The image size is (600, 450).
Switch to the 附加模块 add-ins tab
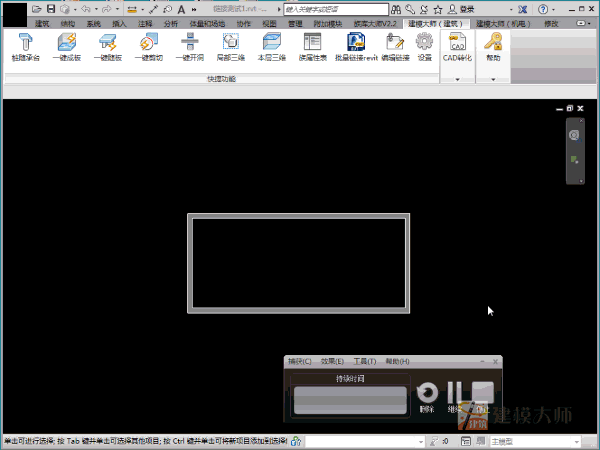coord(328,24)
